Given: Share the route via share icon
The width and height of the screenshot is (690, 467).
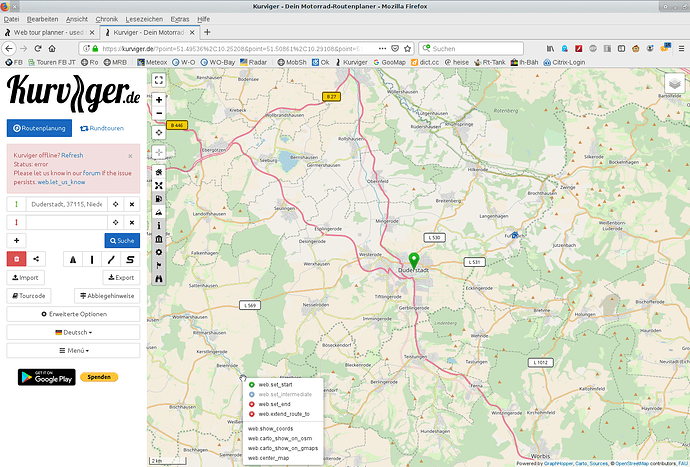Looking at the screenshot, I should click(x=36, y=259).
